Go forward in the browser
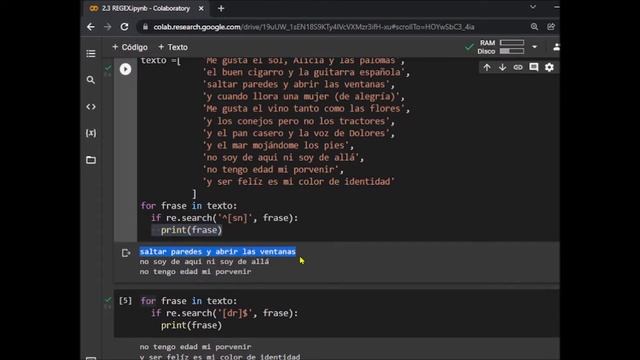 coord(107,27)
